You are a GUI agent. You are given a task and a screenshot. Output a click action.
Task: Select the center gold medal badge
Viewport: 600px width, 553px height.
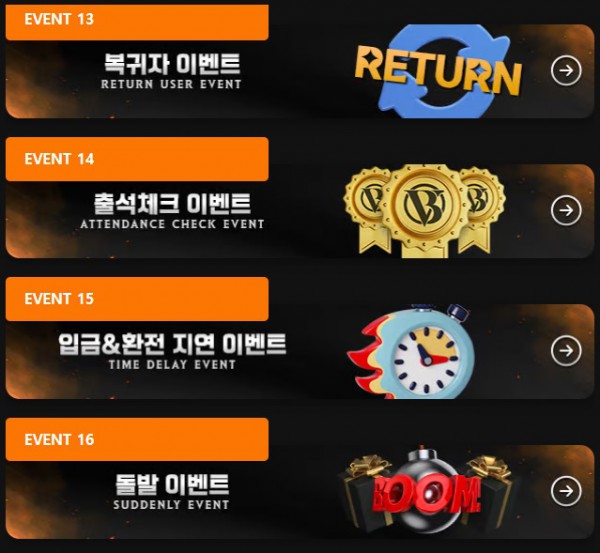pos(424,210)
